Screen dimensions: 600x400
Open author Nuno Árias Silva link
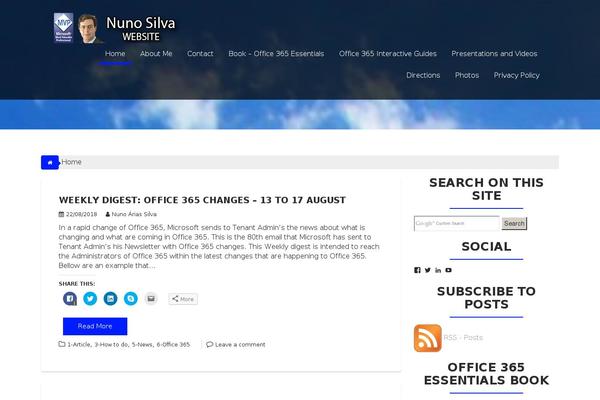[x=134, y=214]
